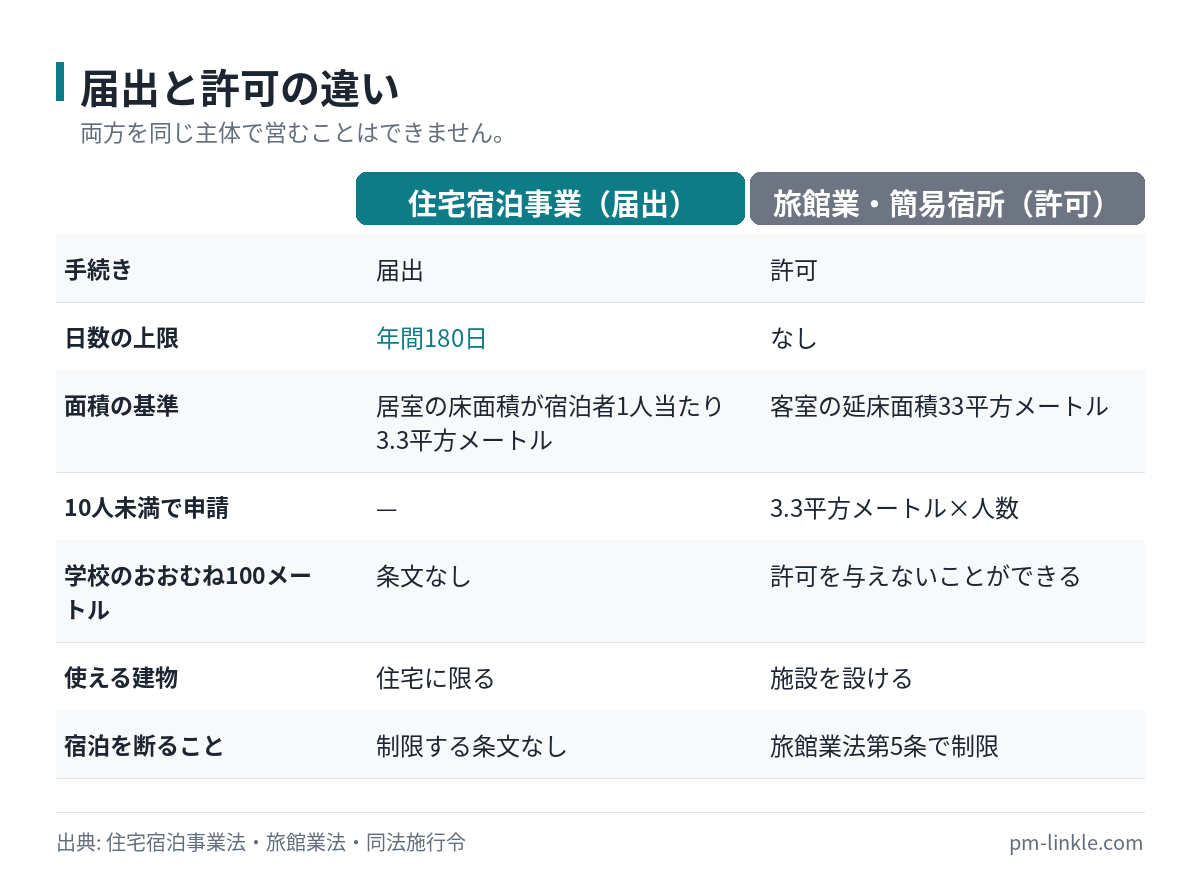This screenshot has height=874, width=1200.
Task: Click the 届出 cell in 手続き row
Action: point(400,270)
